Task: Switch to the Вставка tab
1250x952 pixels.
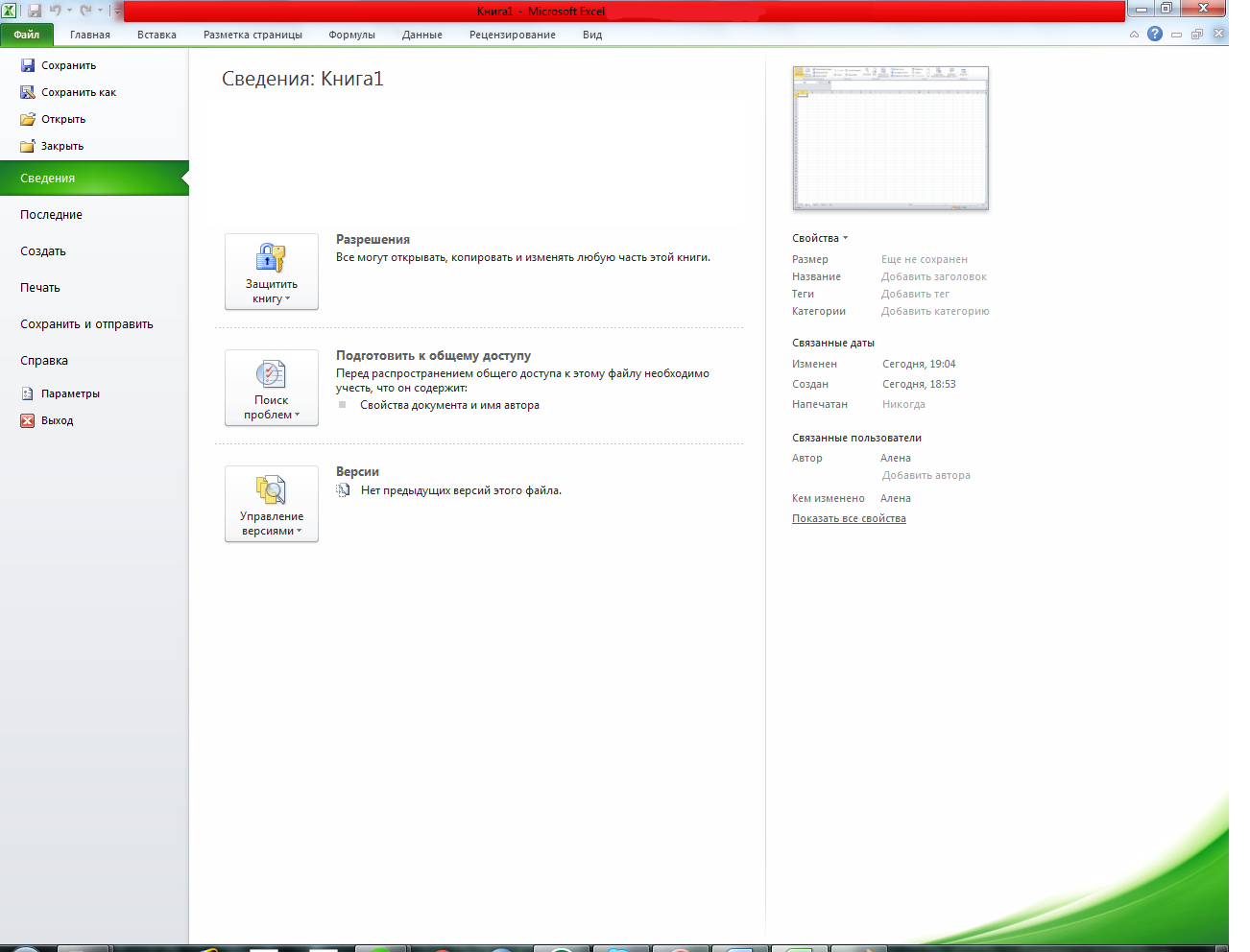Action: 156,35
